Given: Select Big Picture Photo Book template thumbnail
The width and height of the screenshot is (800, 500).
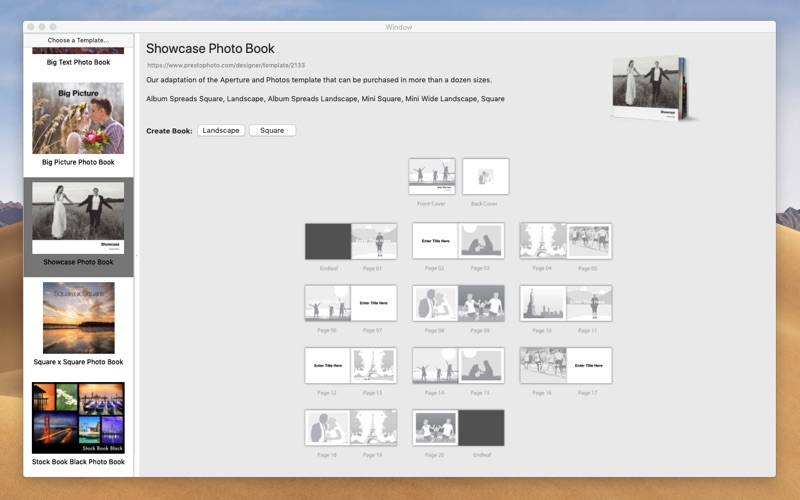Looking at the screenshot, I should [x=78, y=118].
